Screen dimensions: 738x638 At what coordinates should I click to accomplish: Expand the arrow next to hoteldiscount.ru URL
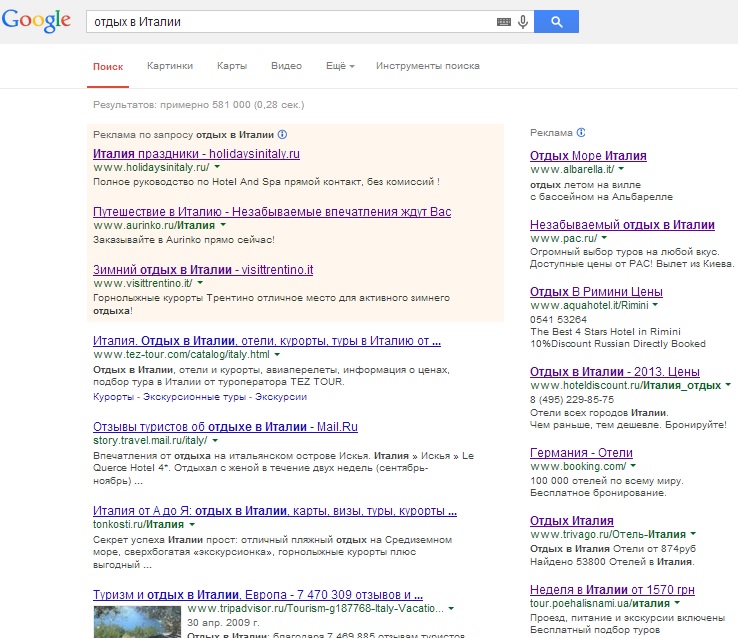[728, 385]
